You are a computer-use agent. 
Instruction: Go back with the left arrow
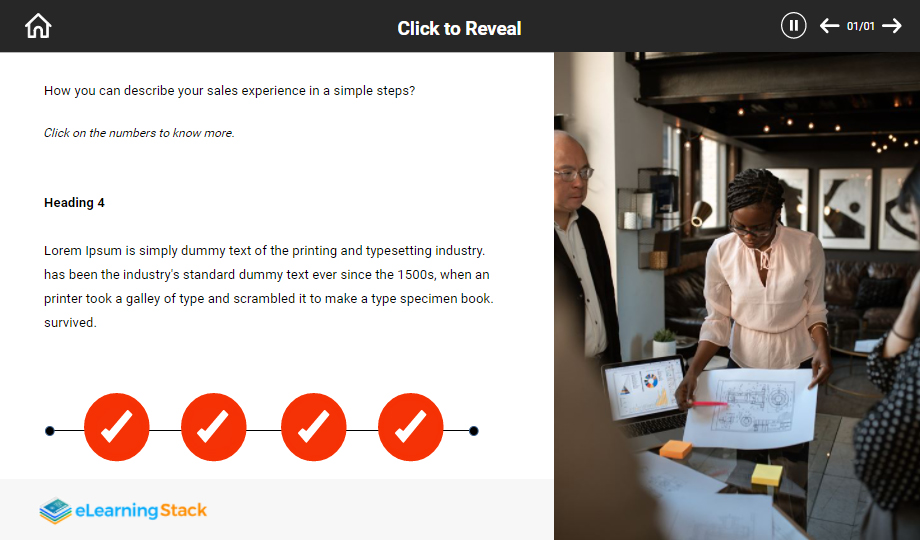829,26
